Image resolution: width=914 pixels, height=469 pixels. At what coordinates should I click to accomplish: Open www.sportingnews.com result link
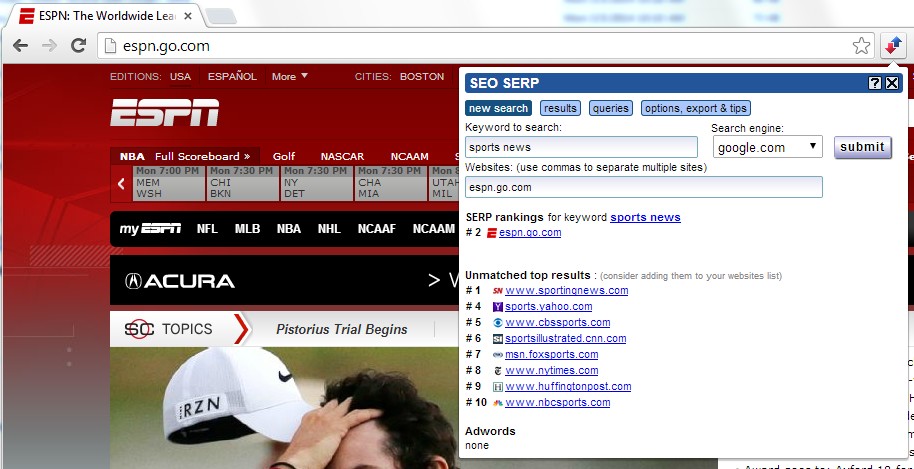567,290
